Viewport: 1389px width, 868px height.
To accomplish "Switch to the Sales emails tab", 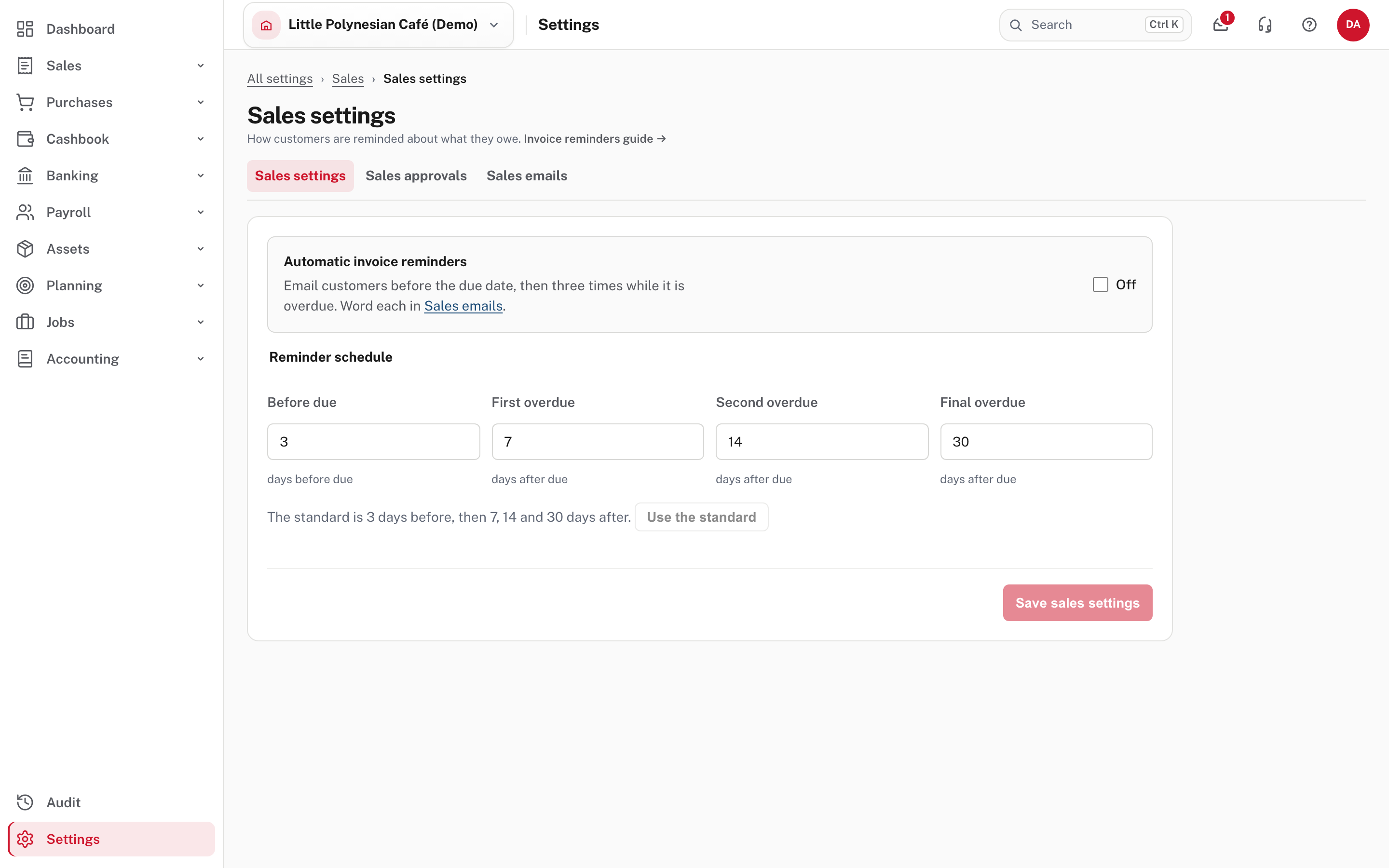I will point(527,176).
